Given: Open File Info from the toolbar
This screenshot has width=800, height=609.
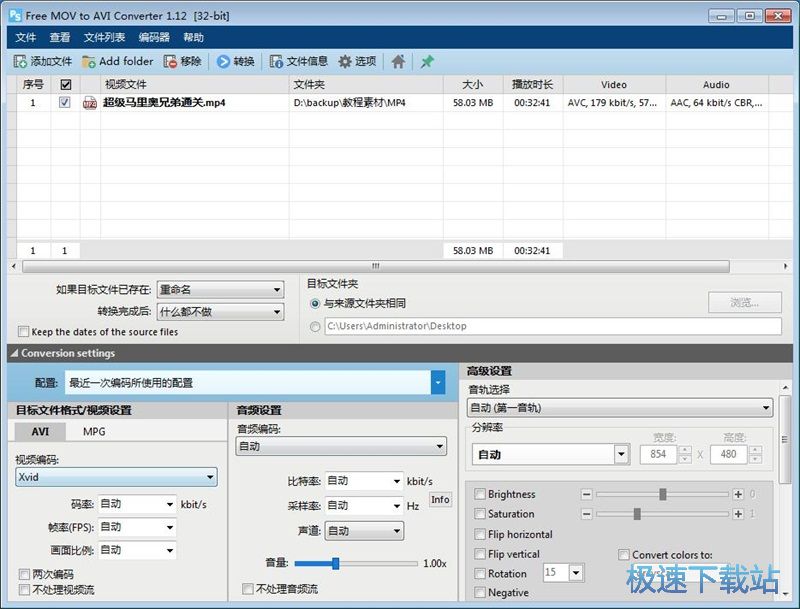Looking at the screenshot, I should point(277,61).
